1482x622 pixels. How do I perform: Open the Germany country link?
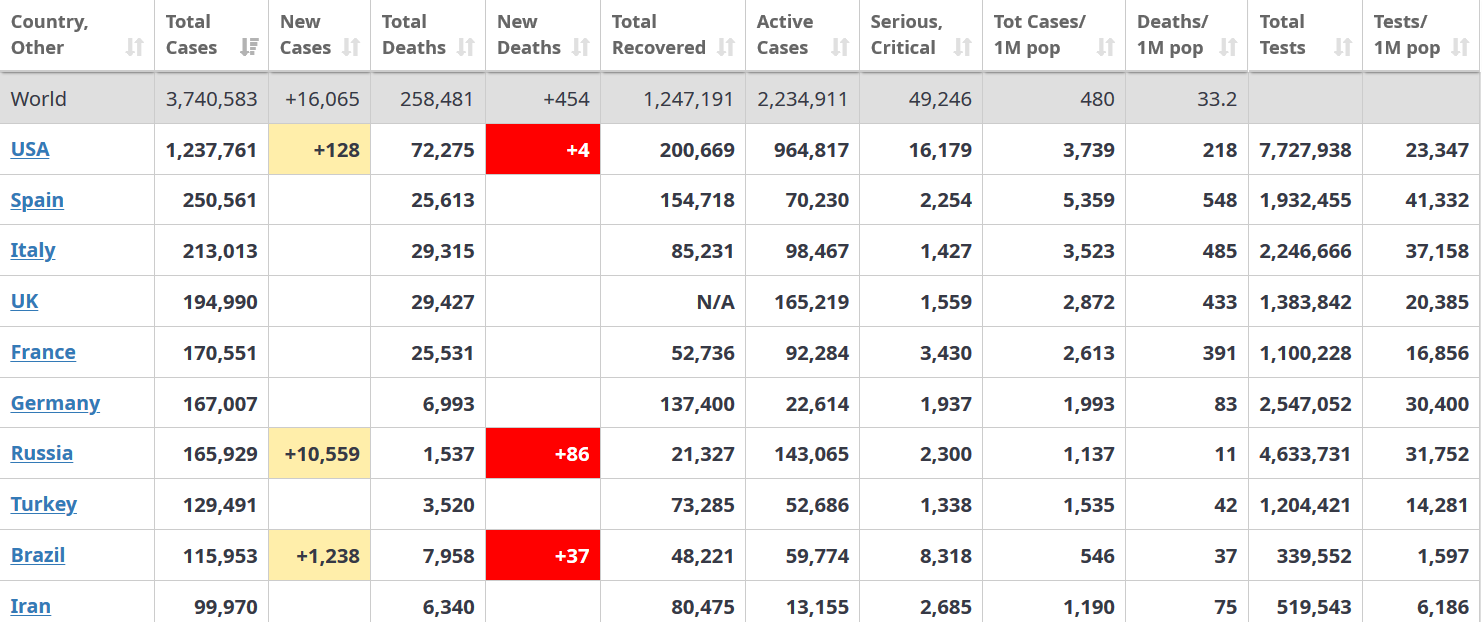pos(55,403)
